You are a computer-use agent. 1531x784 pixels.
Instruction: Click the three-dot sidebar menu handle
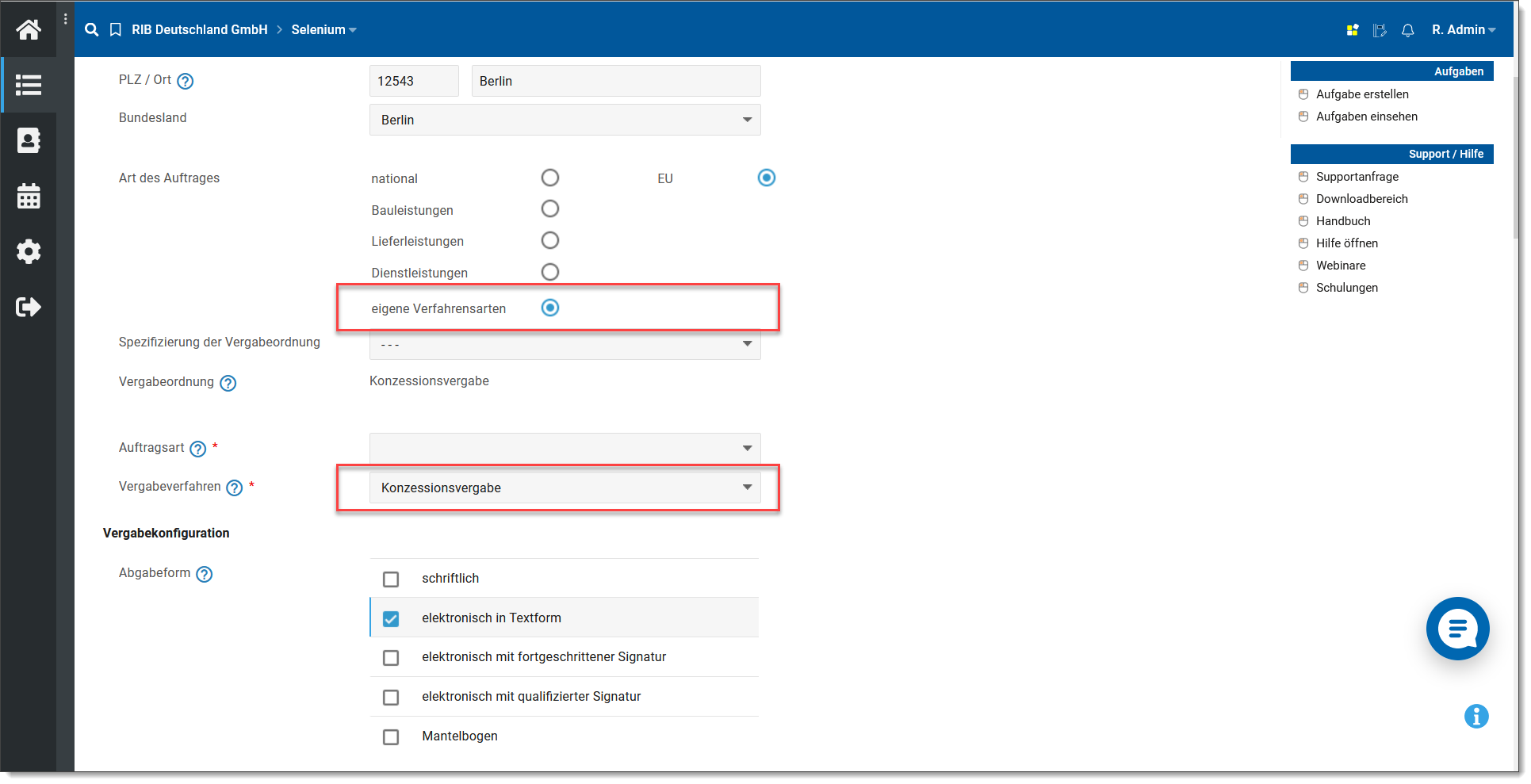[x=65, y=19]
